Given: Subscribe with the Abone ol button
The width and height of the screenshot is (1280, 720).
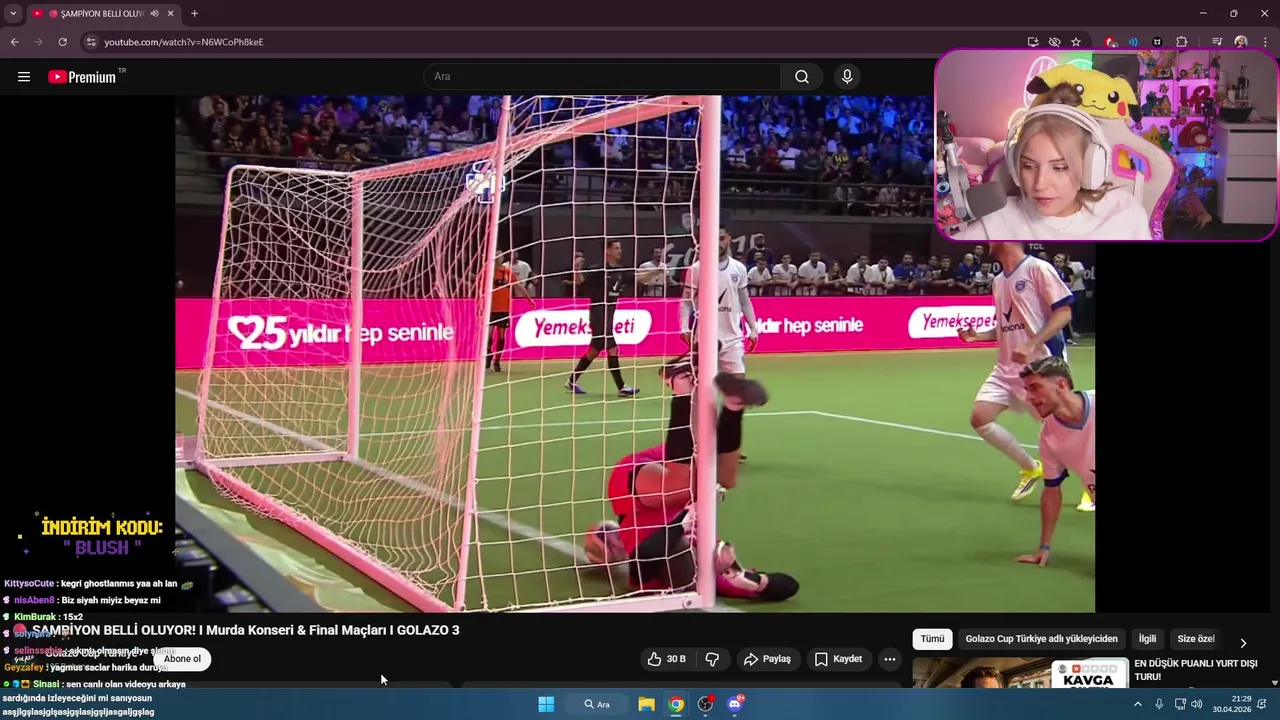Looking at the screenshot, I should 182,659.
